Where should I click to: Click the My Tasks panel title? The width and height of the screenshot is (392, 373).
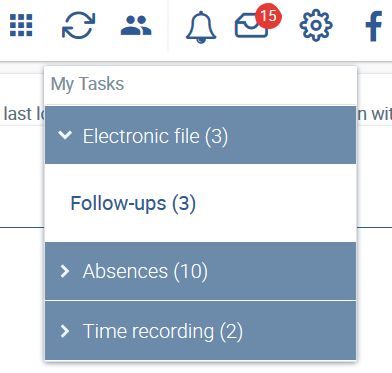[87, 84]
